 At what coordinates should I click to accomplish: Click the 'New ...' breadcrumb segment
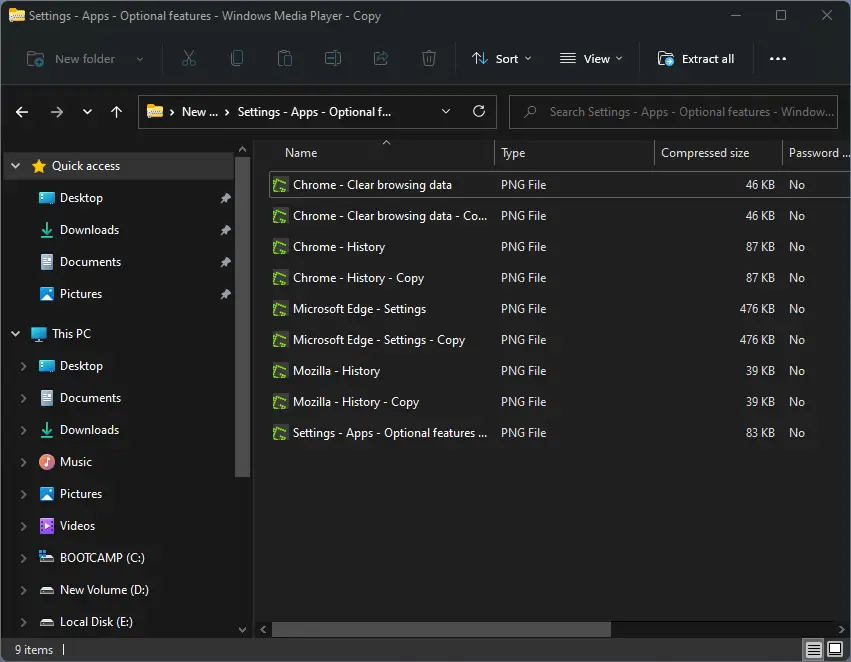click(x=200, y=112)
